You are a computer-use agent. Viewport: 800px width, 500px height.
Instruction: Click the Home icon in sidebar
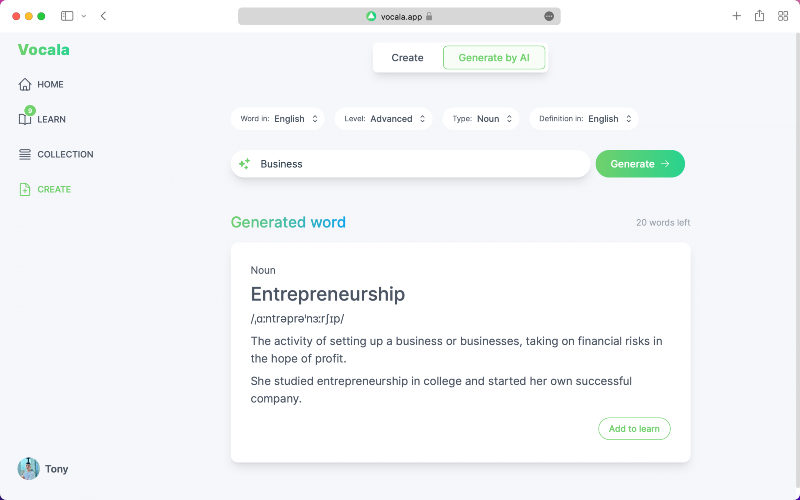pyautogui.click(x=25, y=85)
